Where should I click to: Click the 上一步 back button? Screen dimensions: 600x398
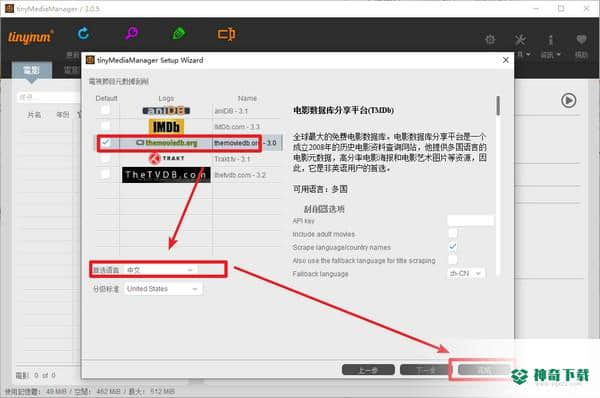[x=368, y=370]
